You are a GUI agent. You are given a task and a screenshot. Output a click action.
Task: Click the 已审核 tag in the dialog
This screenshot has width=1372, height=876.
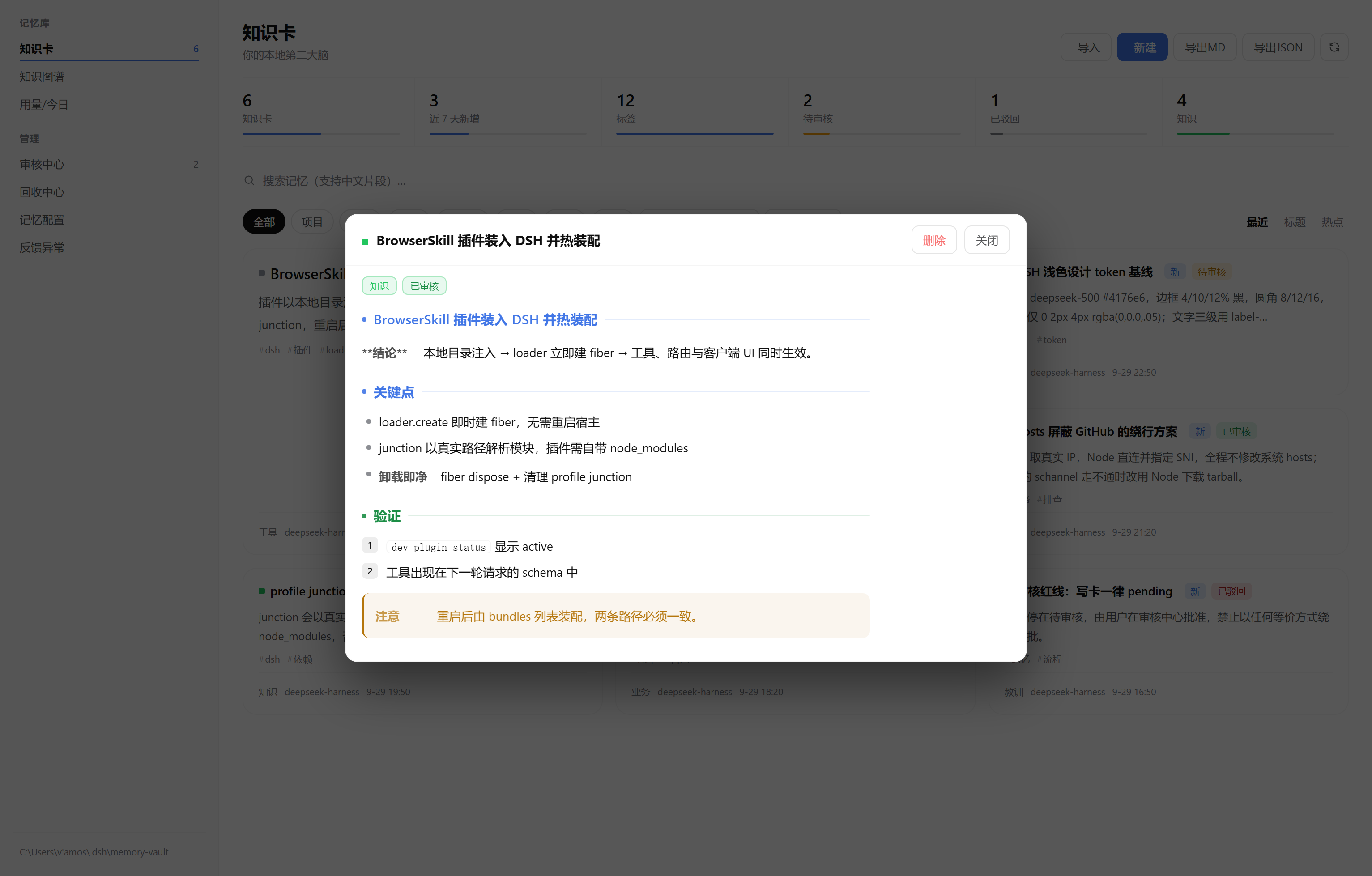click(424, 286)
